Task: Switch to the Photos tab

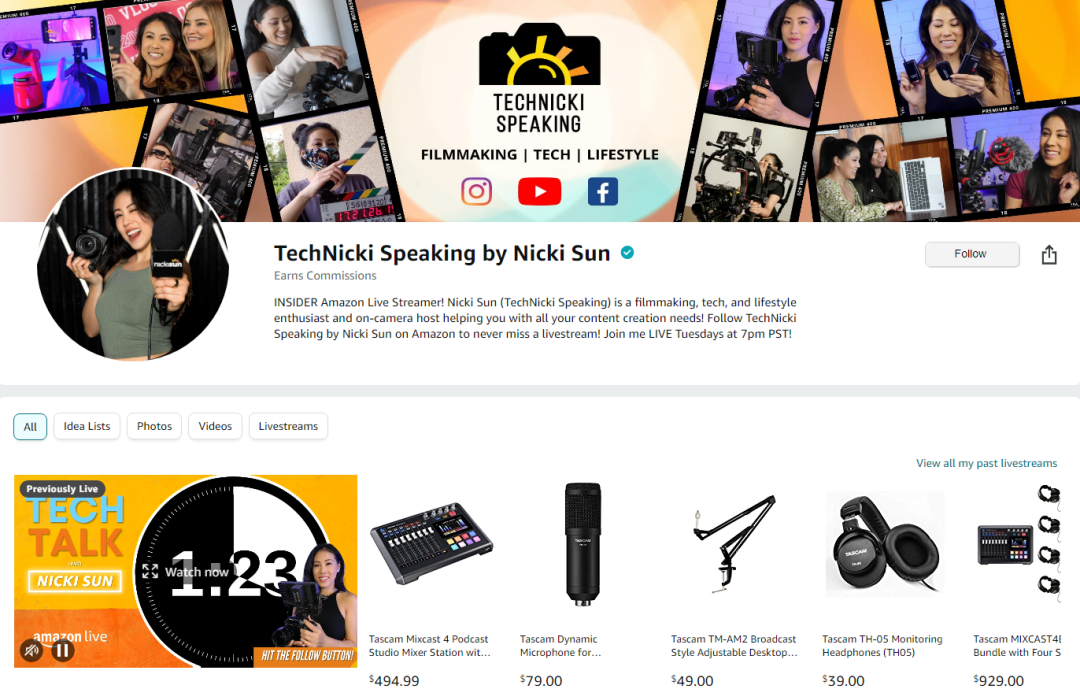Action: [x=154, y=426]
